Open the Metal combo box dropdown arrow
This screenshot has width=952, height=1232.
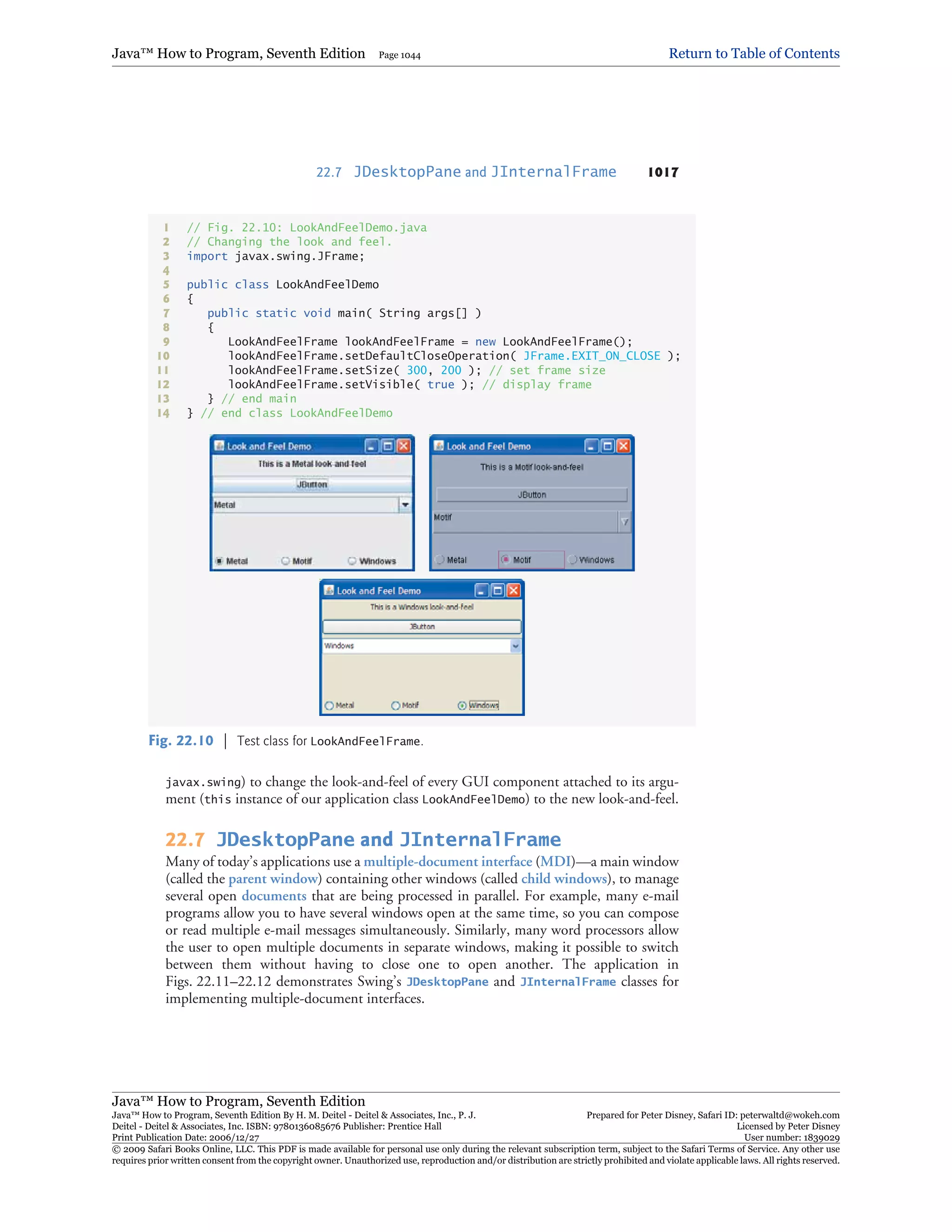click(405, 505)
